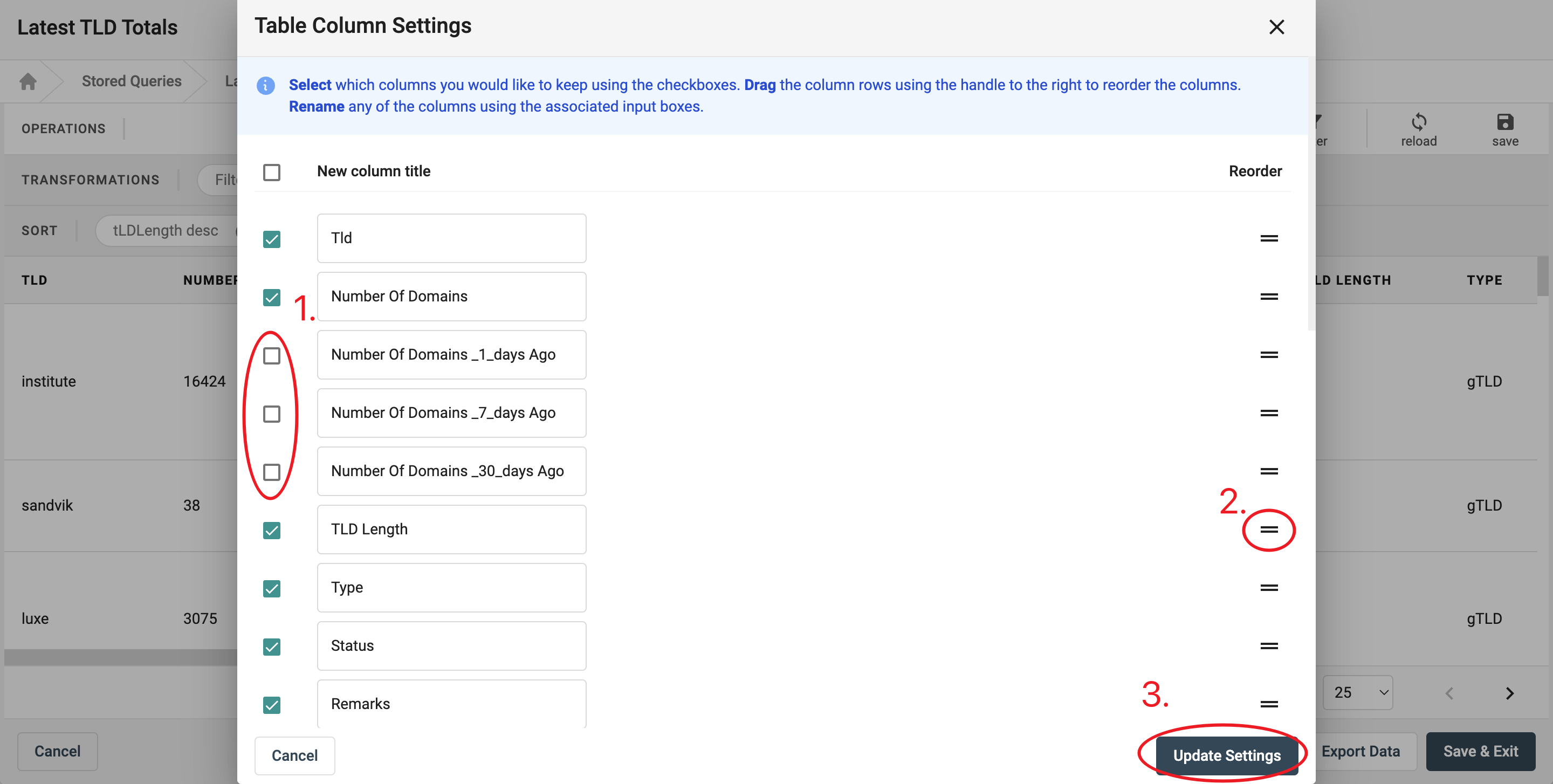Click the Remarks column title input

pos(451,703)
